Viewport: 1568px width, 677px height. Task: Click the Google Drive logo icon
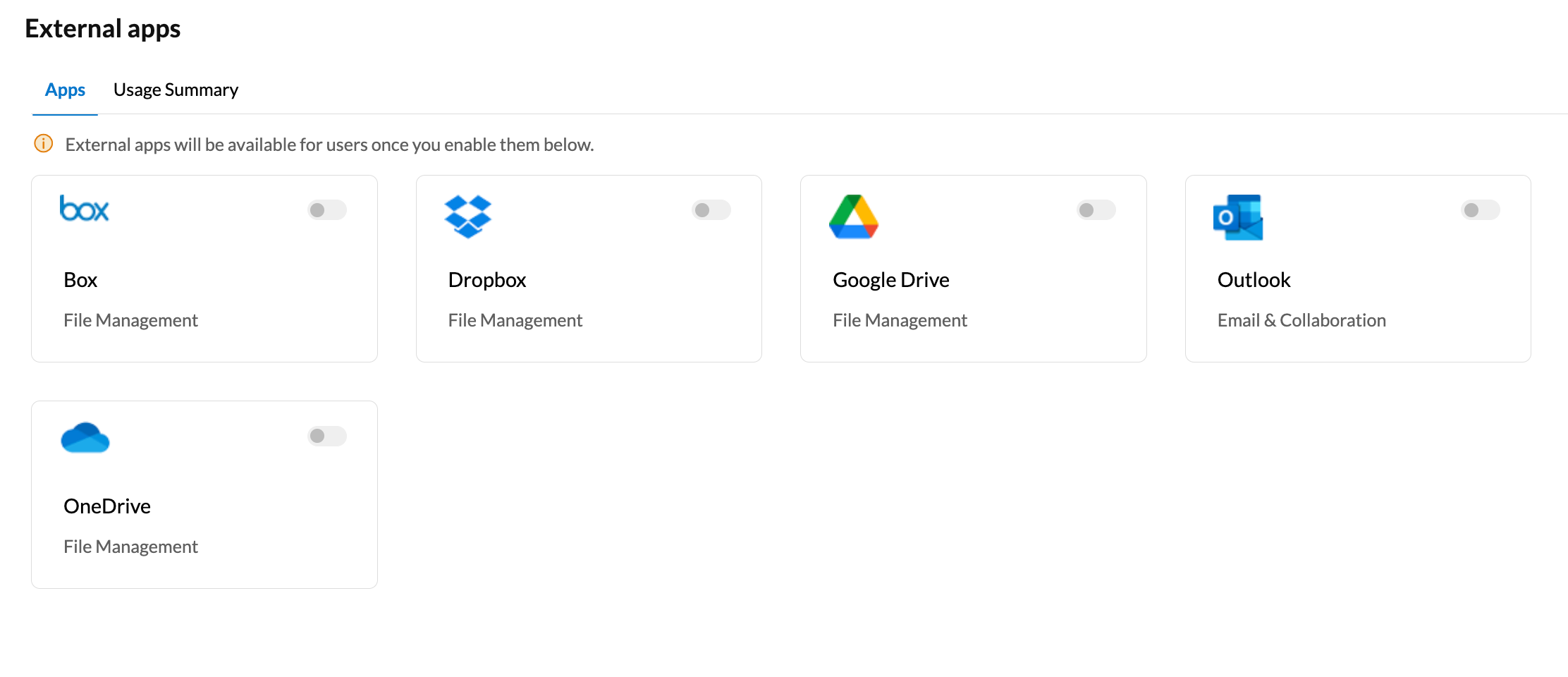853,216
